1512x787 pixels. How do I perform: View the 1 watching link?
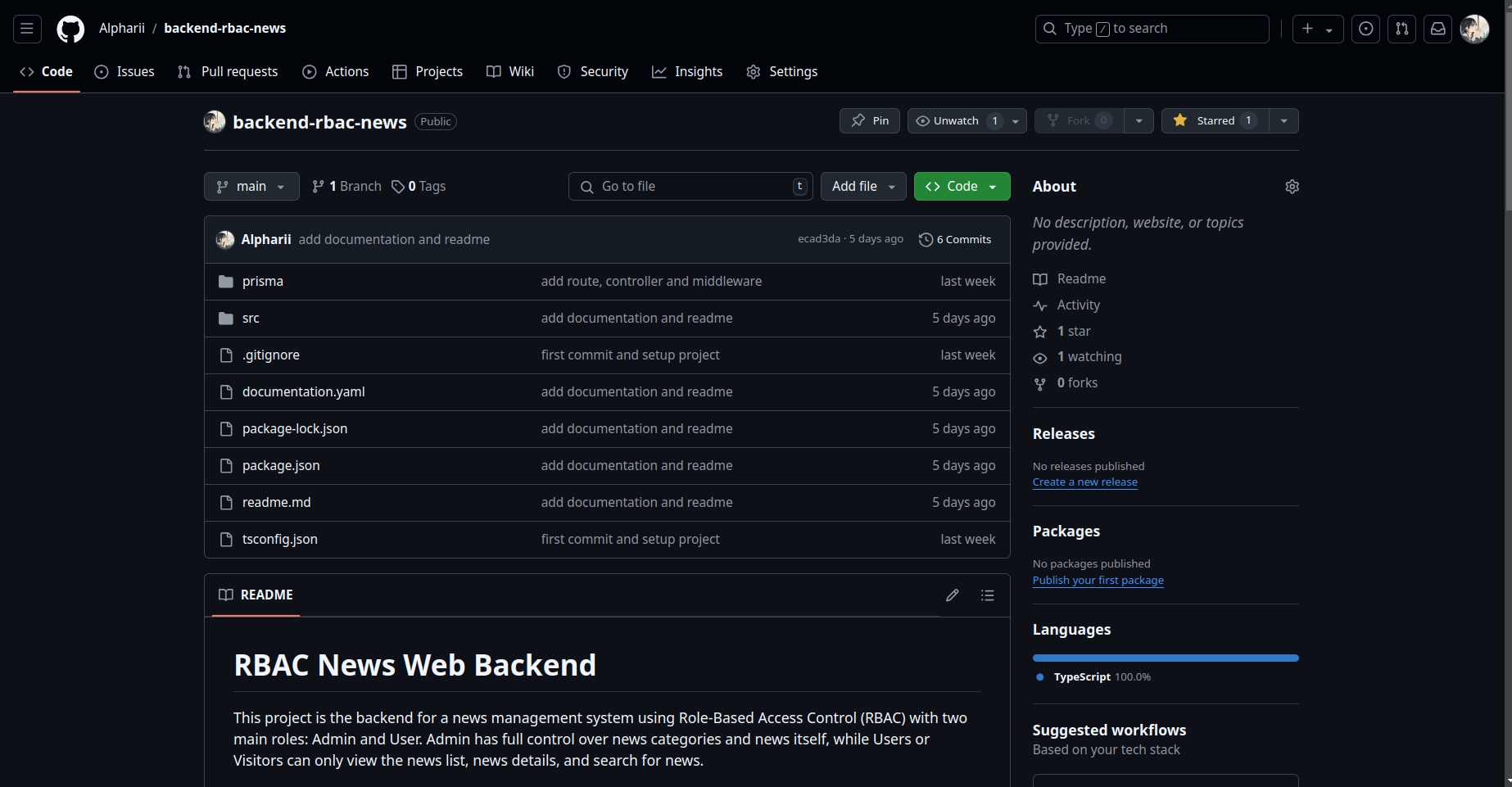pos(1078,357)
